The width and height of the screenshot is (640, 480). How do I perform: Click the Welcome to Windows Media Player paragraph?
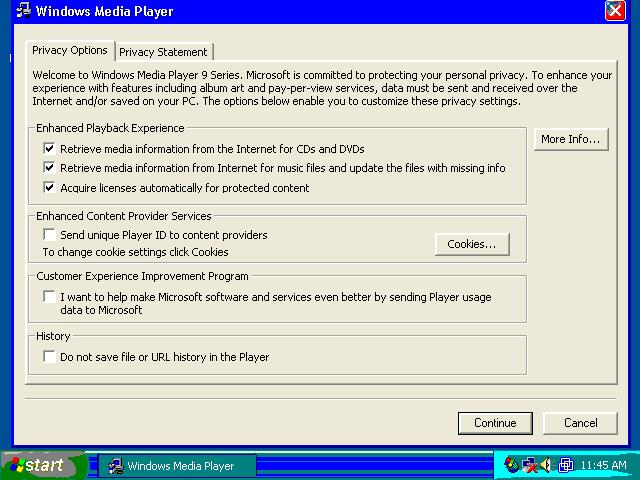[x=322, y=88]
